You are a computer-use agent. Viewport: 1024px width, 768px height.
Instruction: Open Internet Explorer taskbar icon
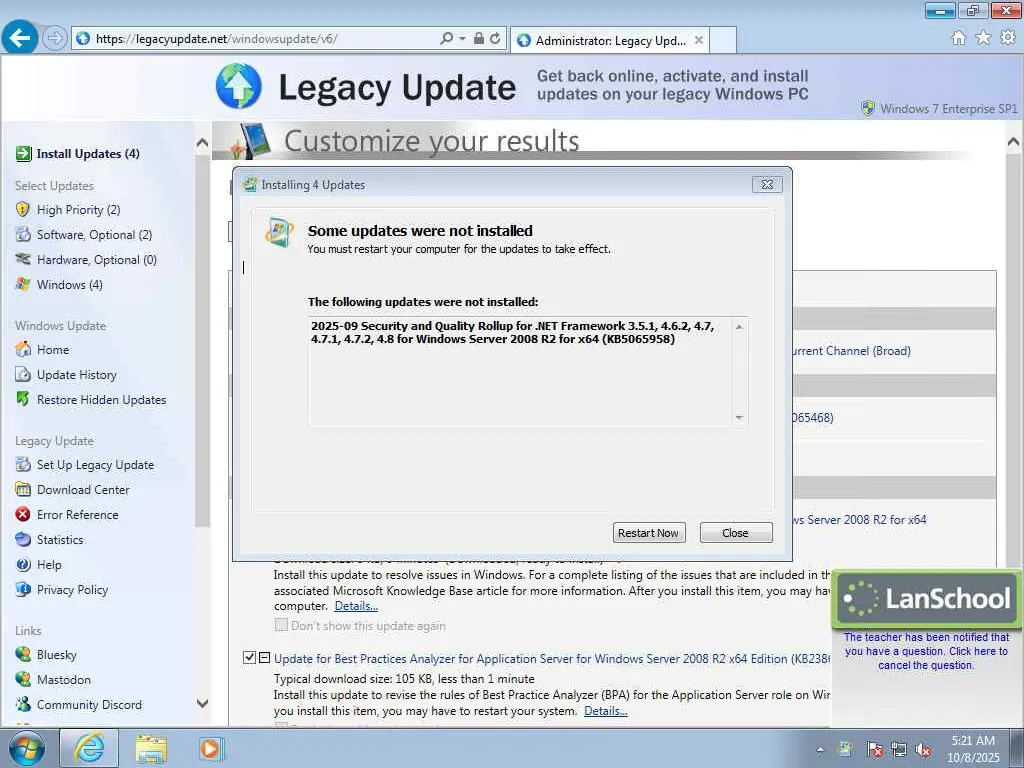pyautogui.click(x=89, y=748)
